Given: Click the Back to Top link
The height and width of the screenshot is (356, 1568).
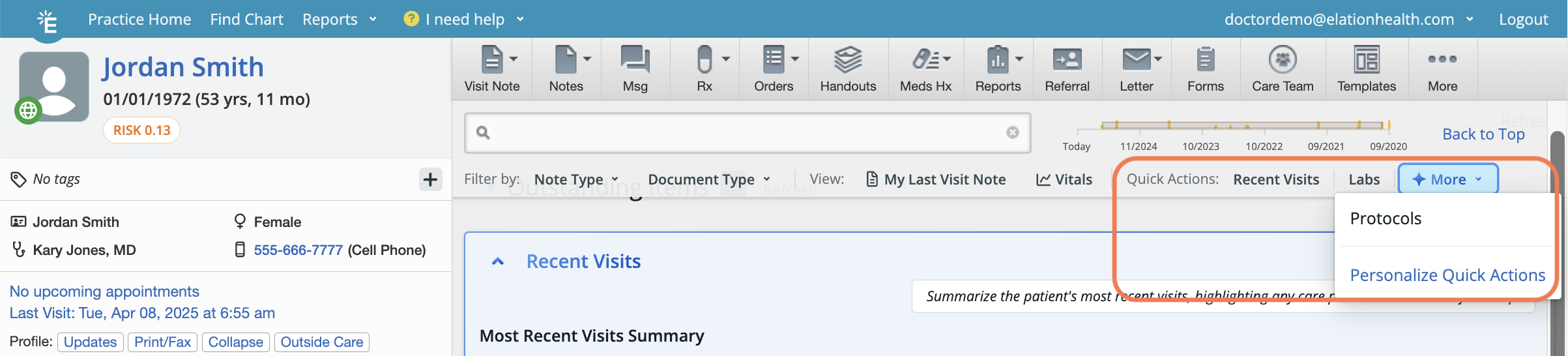Looking at the screenshot, I should (1483, 134).
